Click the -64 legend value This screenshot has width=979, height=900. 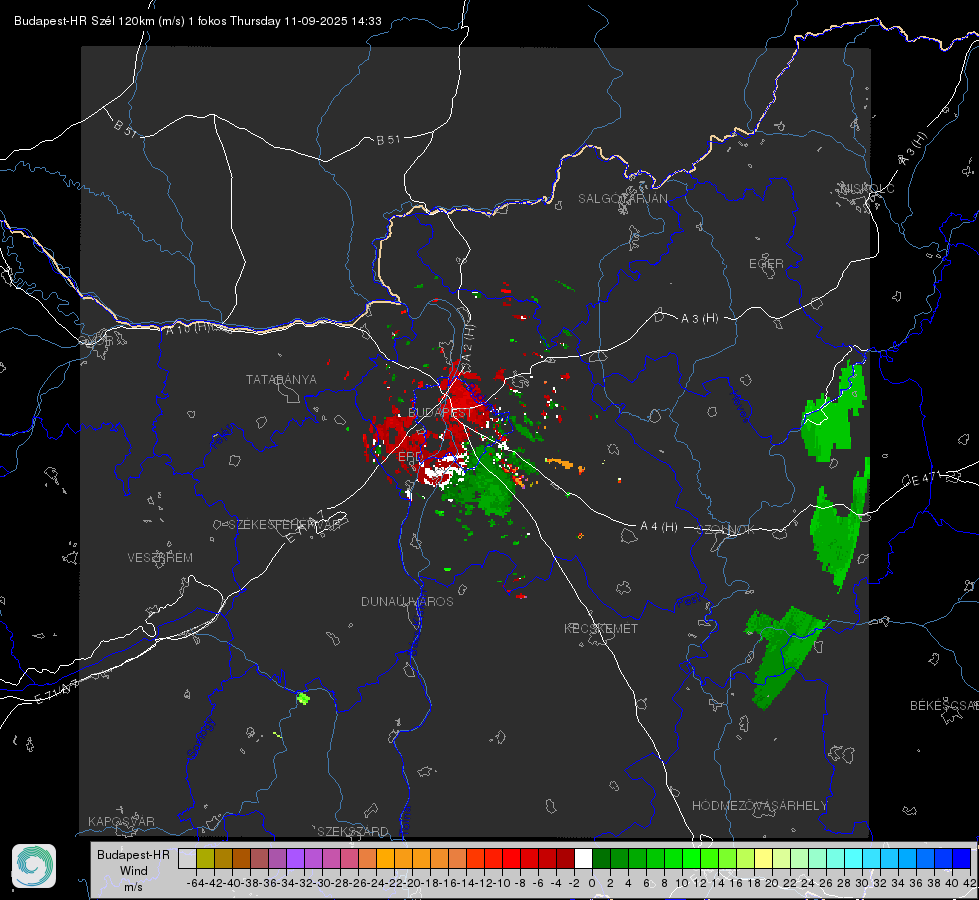pos(195,883)
